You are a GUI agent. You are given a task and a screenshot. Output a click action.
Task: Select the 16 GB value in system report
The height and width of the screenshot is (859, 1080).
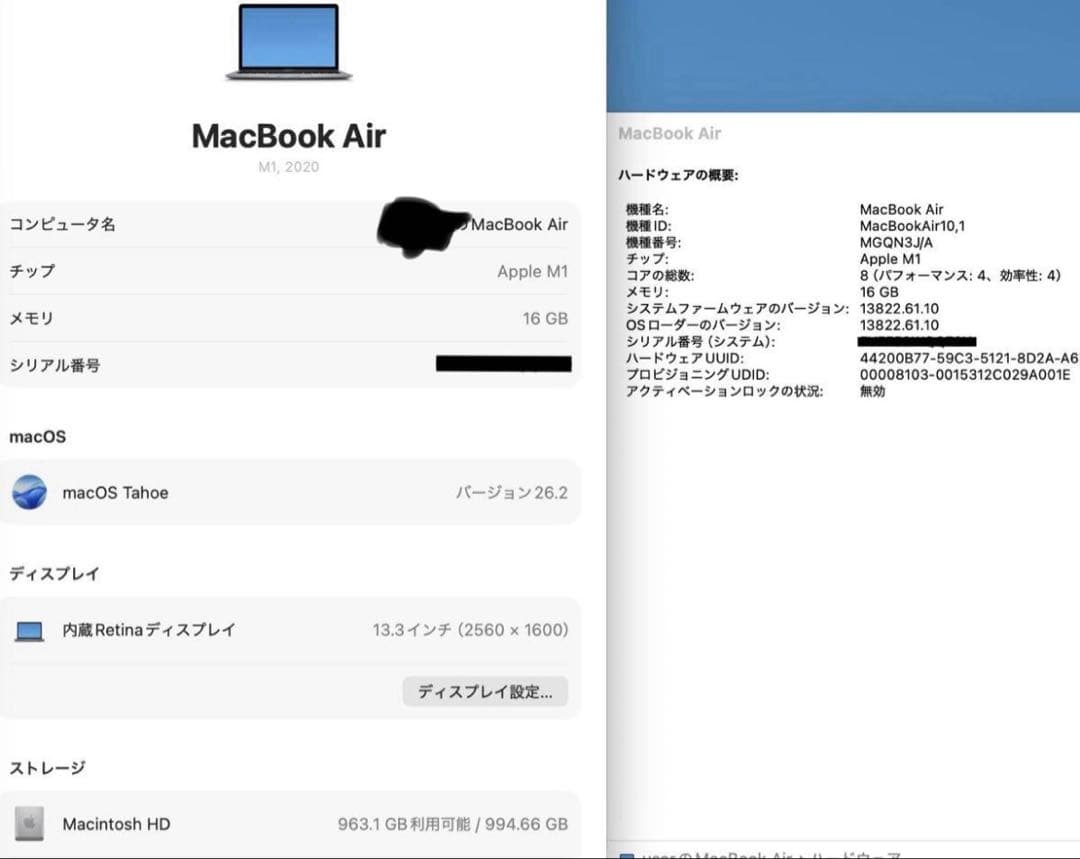879,292
